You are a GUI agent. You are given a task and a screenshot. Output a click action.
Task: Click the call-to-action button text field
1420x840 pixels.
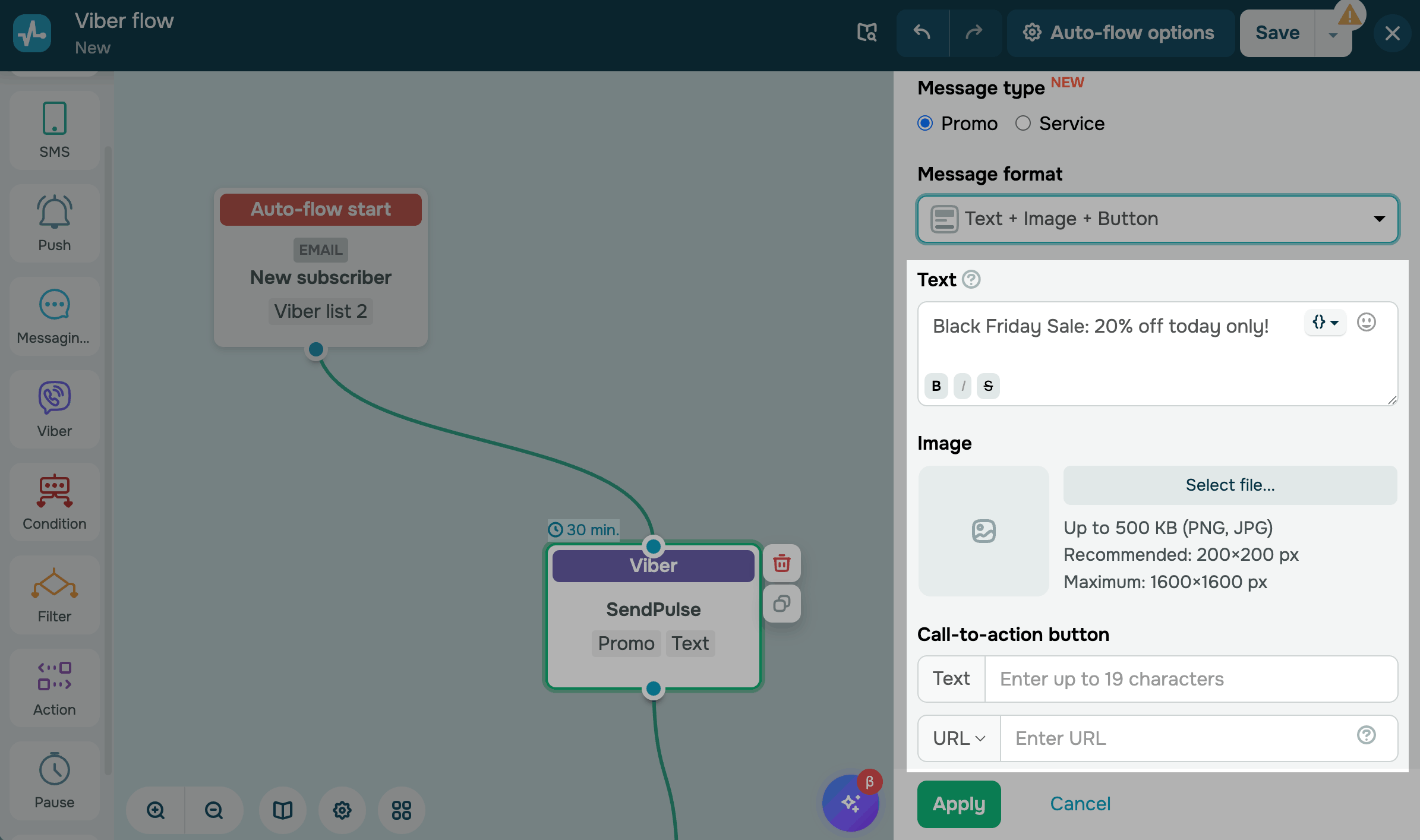point(1191,679)
